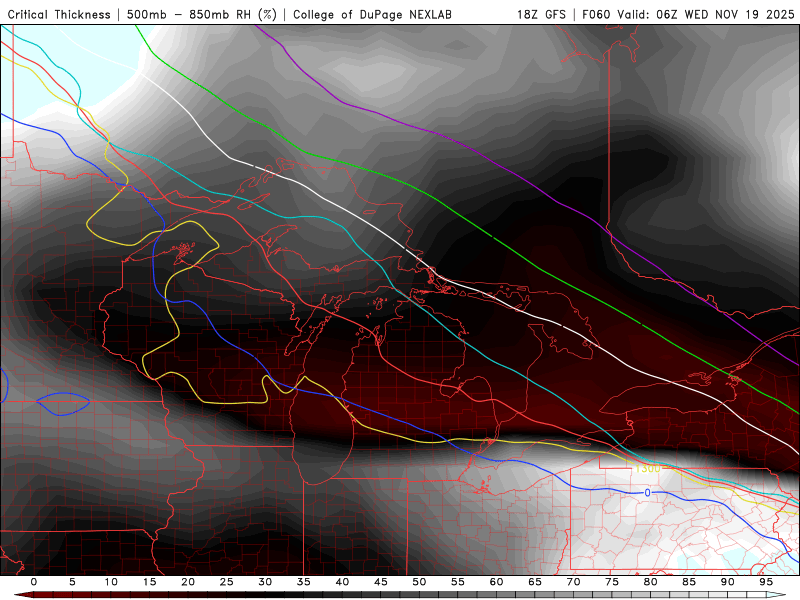
Task: Click the blue "0" contour label on the map
Action: point(647,492)
